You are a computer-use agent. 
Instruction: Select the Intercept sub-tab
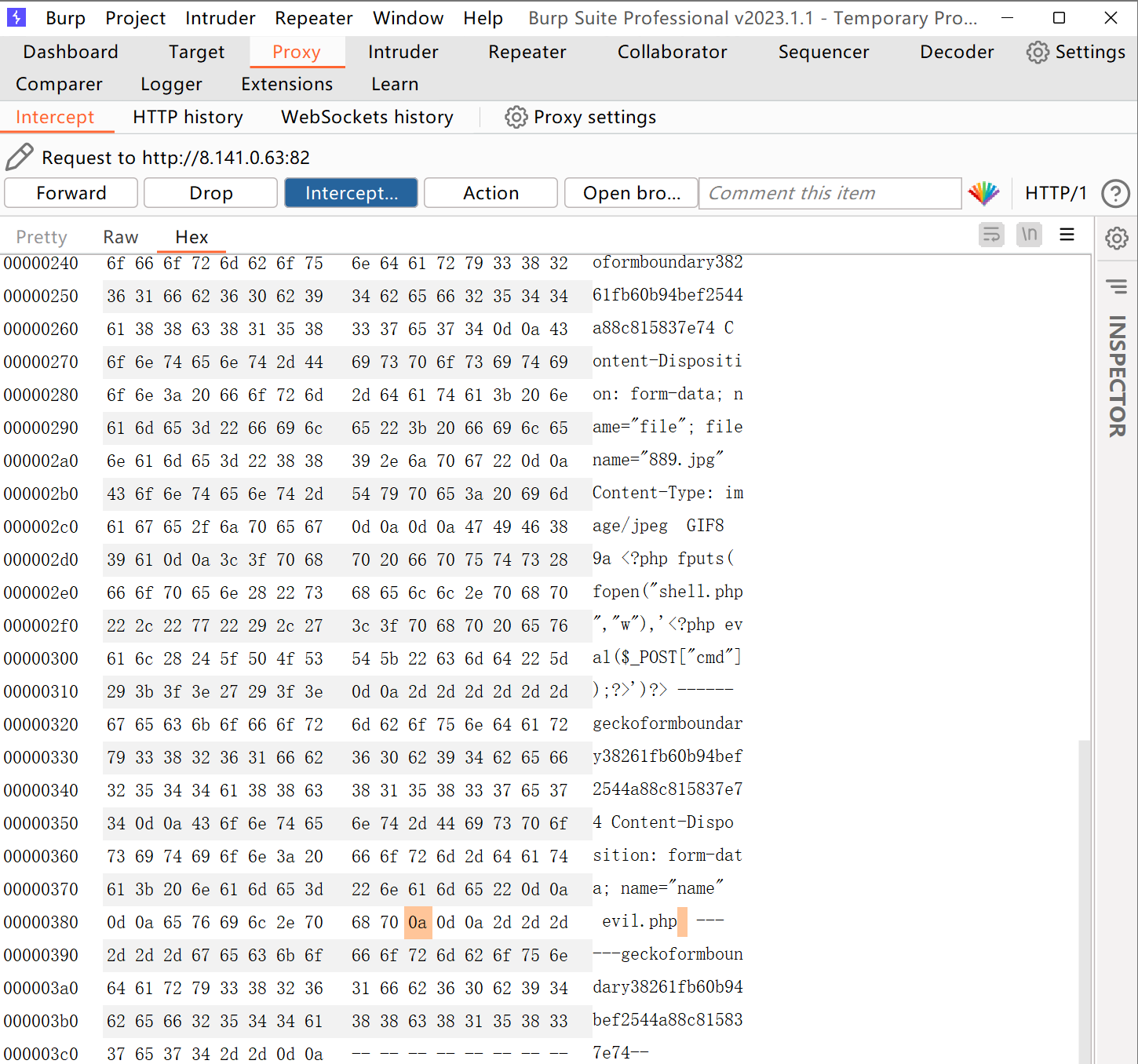pos(55,117)
